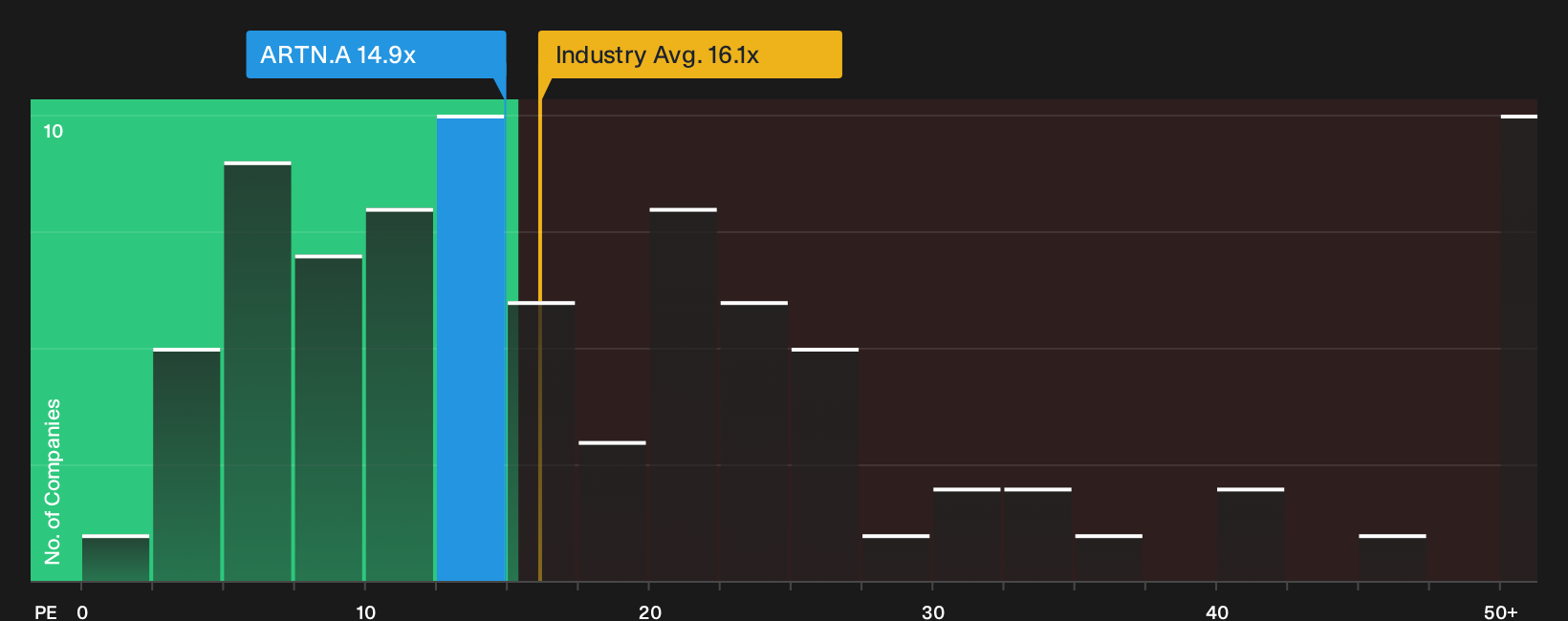
Task: Click the '10' x-axis tick label
Action: click(366, 611)
